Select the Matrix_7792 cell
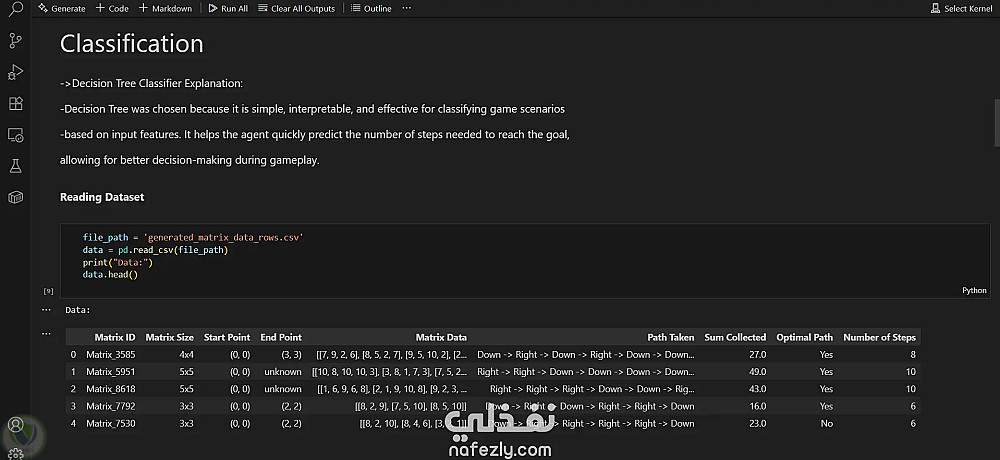The height and width of the screenshot is (460, 1000). [x=110, y=406]
